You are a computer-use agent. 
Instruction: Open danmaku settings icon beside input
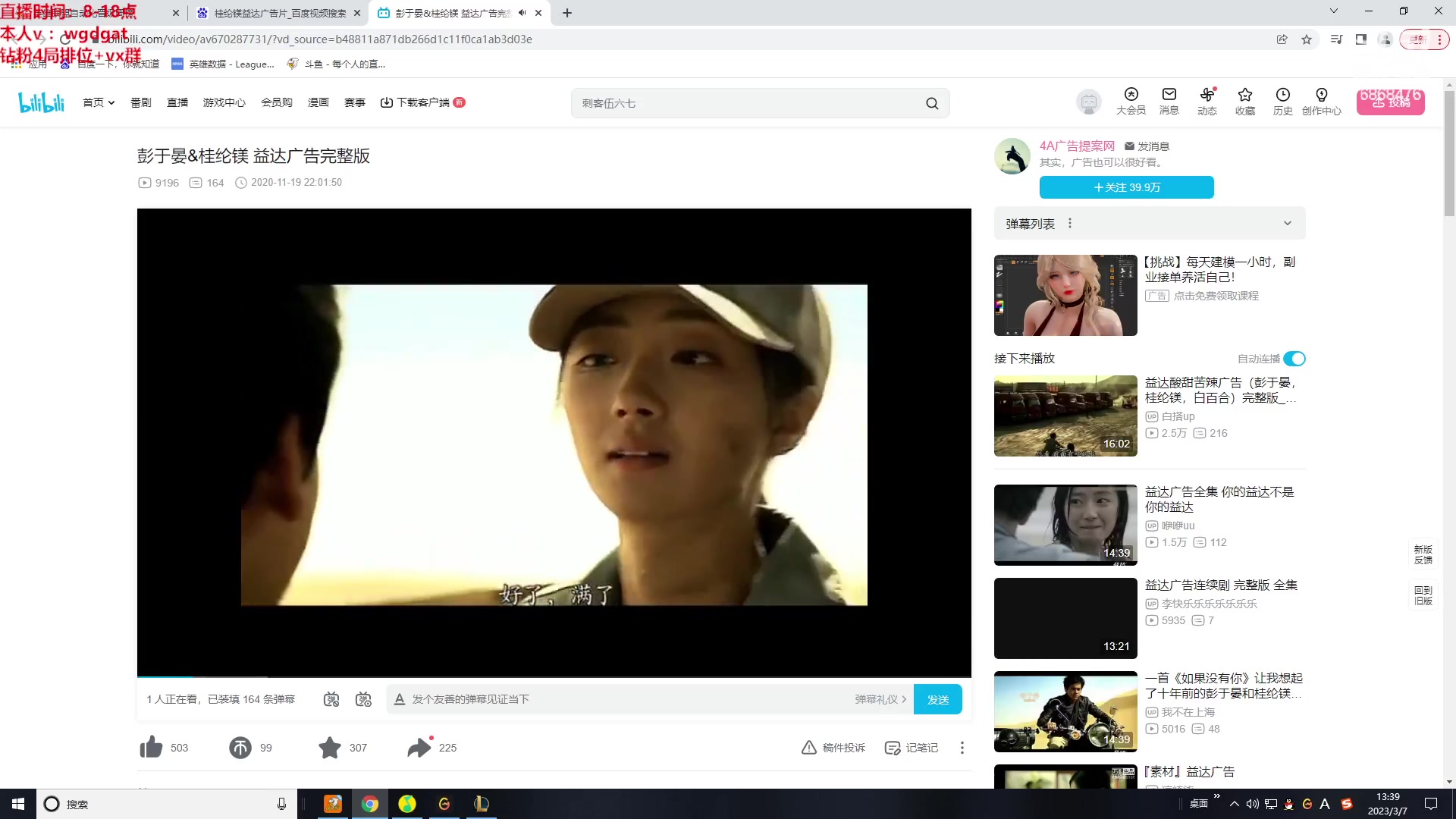point(364,699)
